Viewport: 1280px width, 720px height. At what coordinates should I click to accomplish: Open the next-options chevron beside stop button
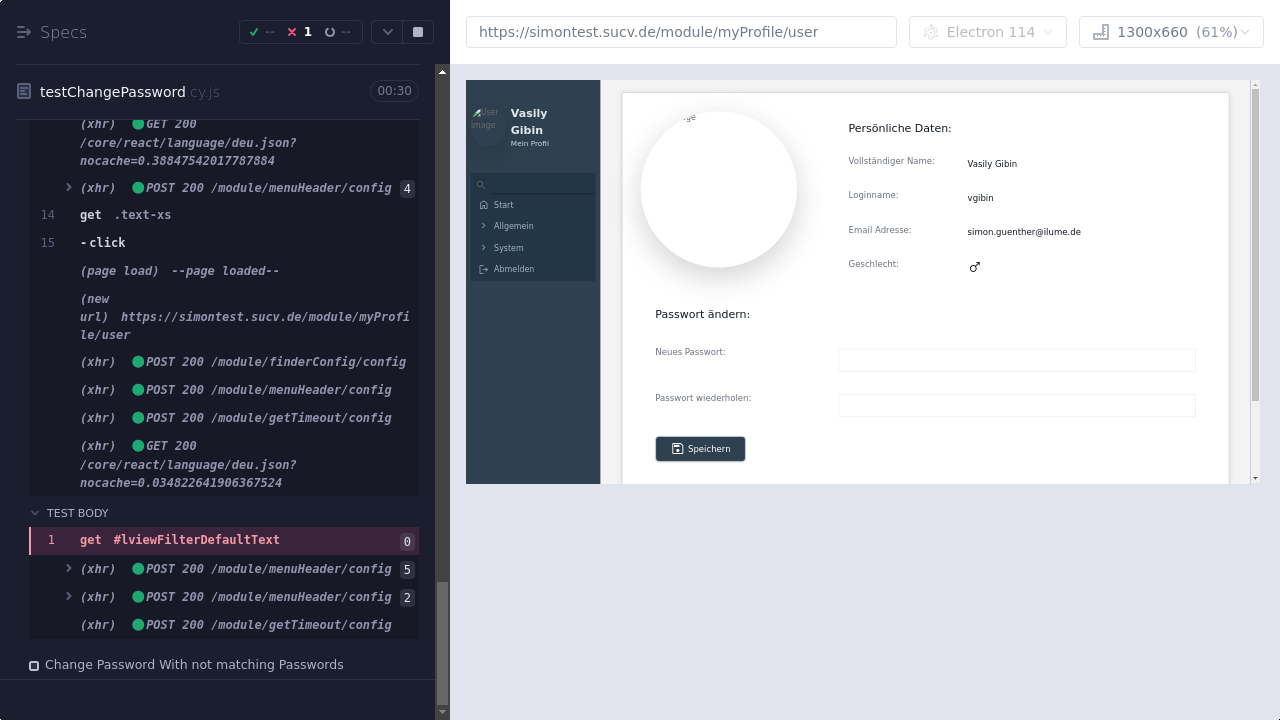coord(388,32)
